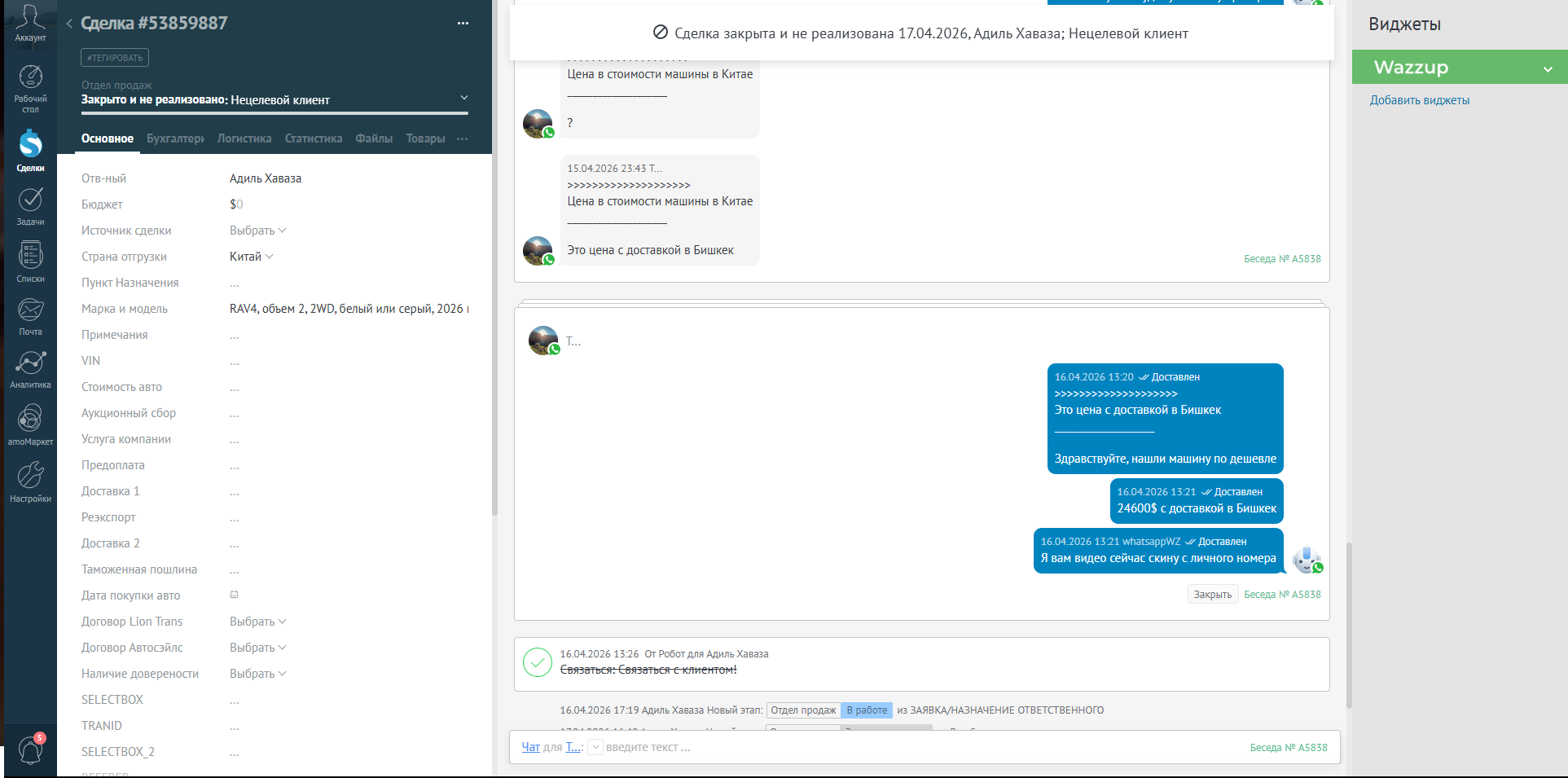The height and width of the screenshot is (778, 1568).
Task: Click the feed vertical scrollbar
Action: (1349, 626)
